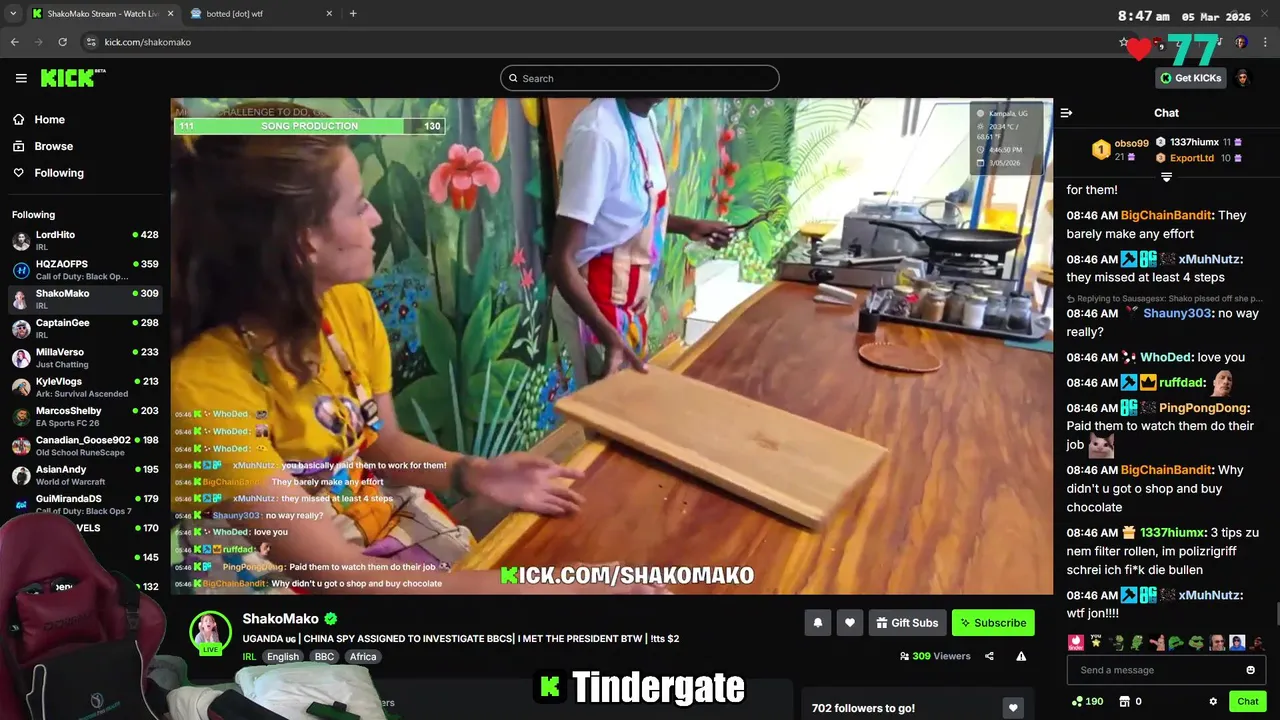Click ExportLtd in gifter leaderboard
The width and height of the screenshot is (1280, 720).
click(1191, 158)
